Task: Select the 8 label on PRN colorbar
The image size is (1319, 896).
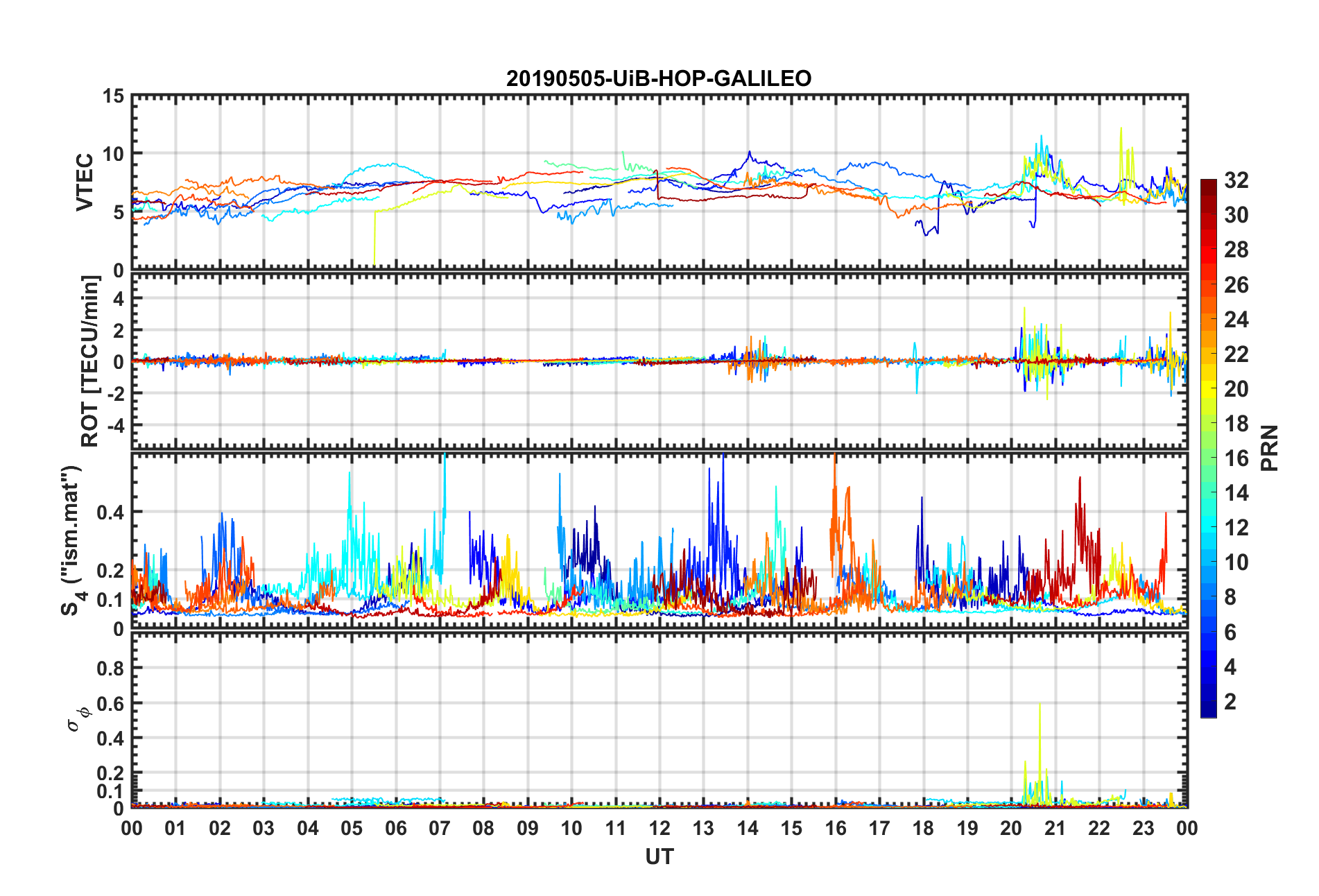Action: pos(1230,597)
